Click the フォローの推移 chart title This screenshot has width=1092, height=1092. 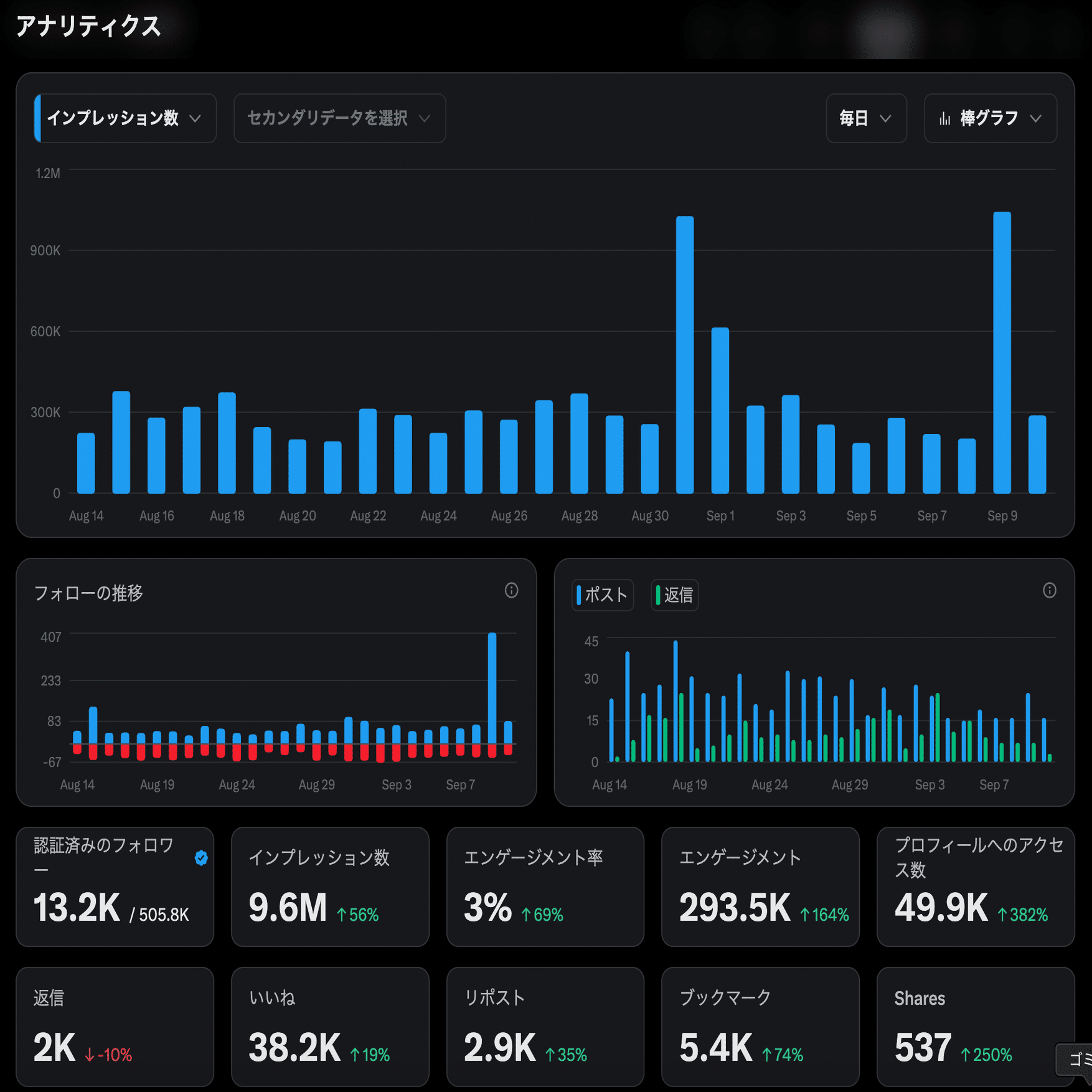[88, 593]
